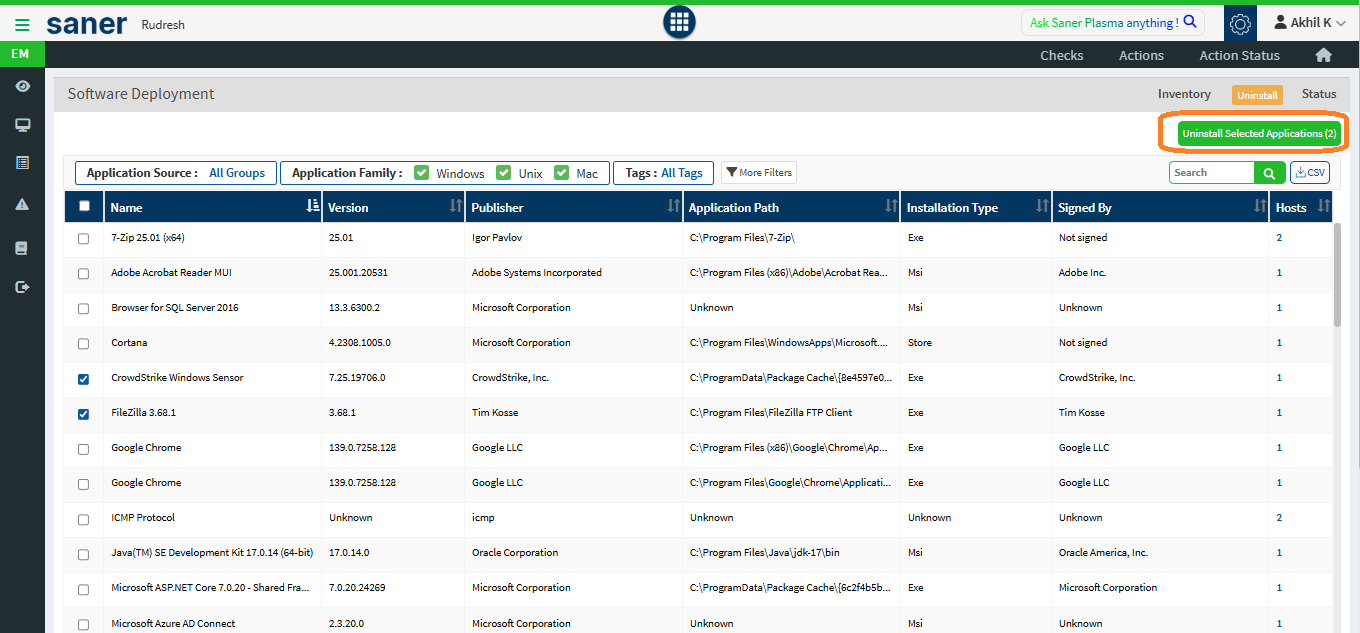Click hosts count for FileZilla 3.68.1 row
1360x633 pixels.
click(1279, 413)
